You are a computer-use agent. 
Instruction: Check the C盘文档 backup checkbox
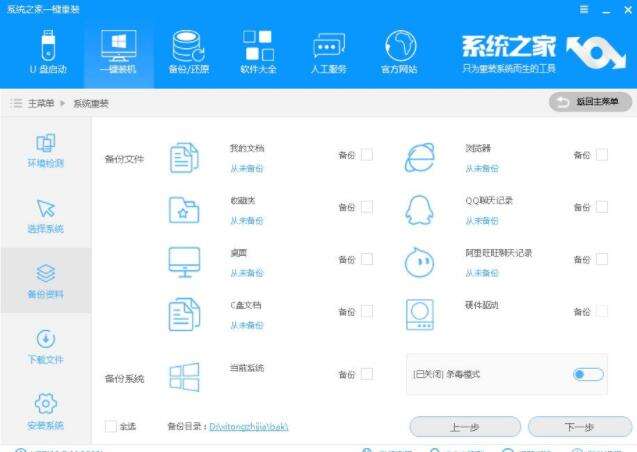coord(366,311)
